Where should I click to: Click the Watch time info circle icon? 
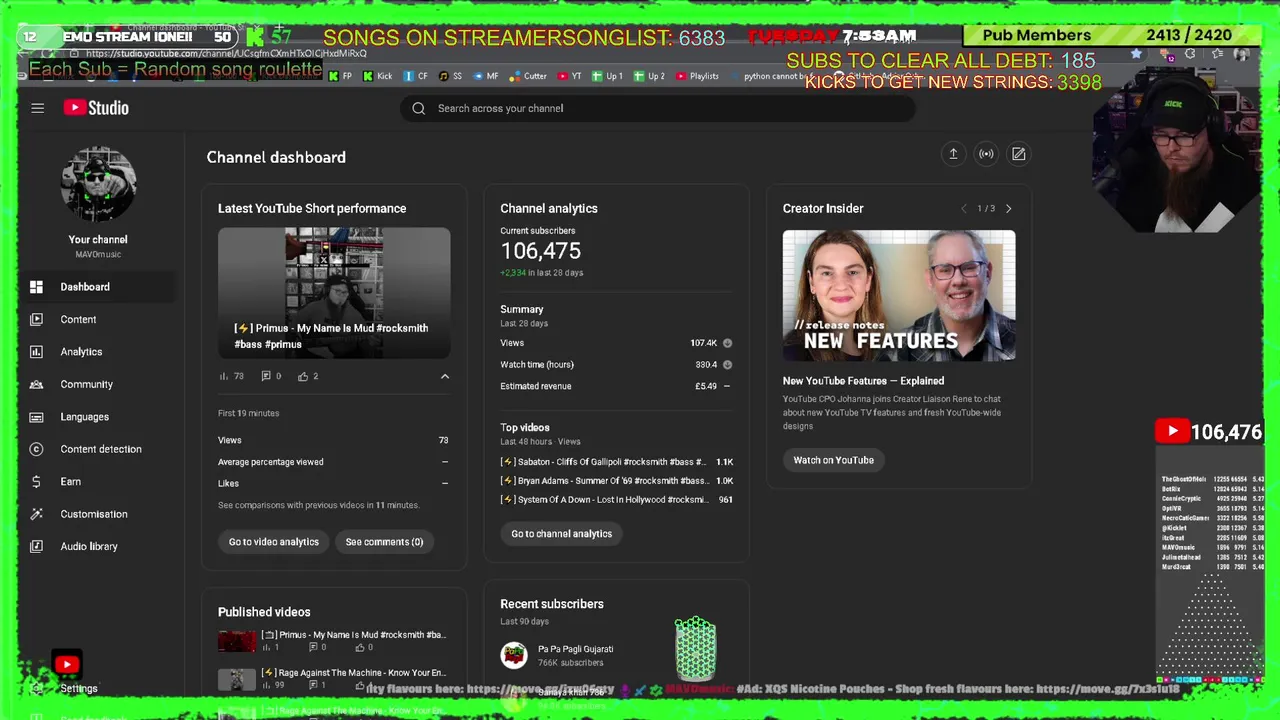pyautogui.click(x=727, y=365)
